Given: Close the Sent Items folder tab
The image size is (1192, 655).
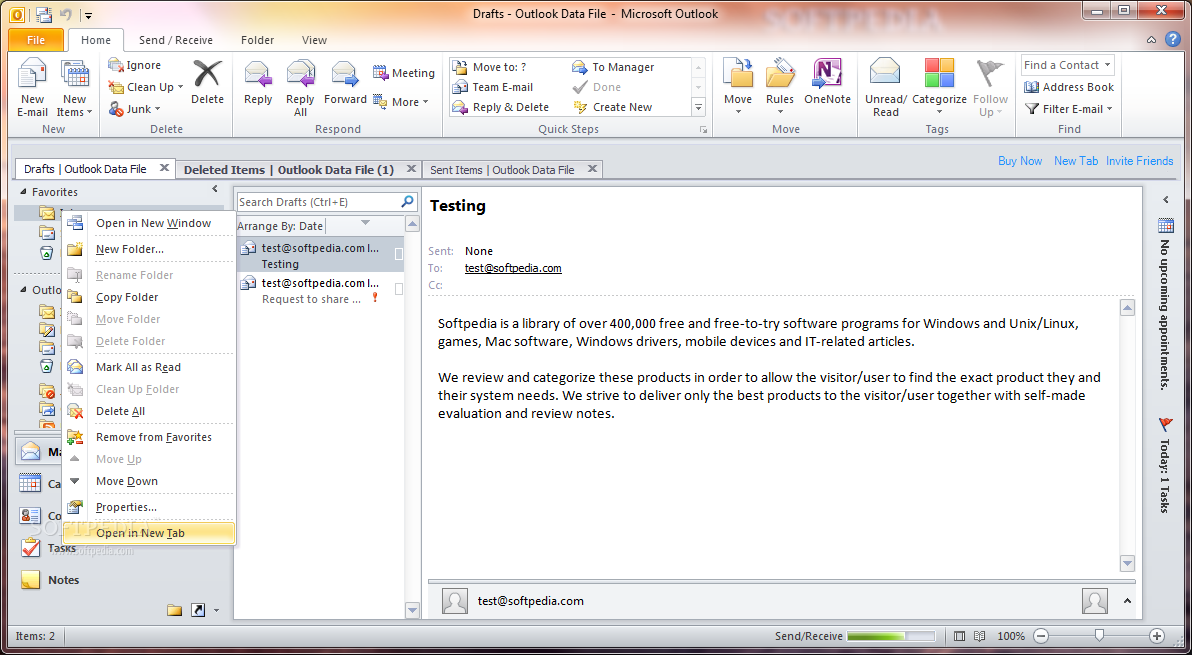Looking at the screenshot, I should click(x=593, y=169).
